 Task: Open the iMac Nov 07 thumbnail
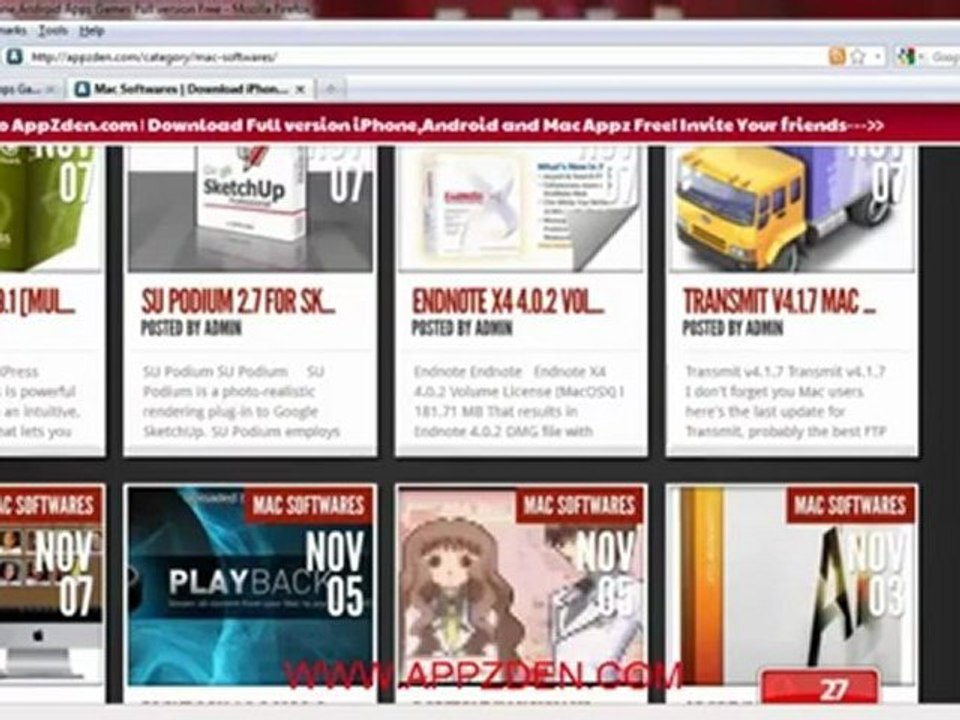(51, 586)
